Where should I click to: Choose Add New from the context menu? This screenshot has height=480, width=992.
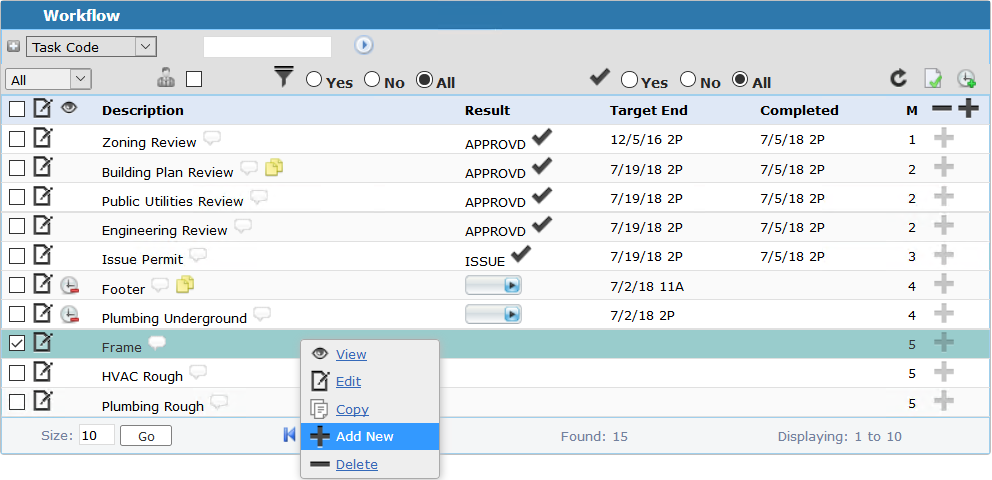364,437
